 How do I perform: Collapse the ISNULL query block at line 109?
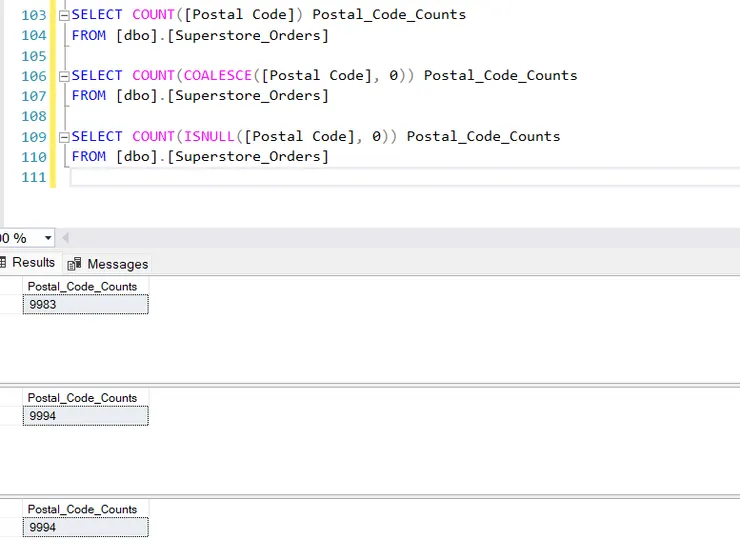(x=64, y=137)
